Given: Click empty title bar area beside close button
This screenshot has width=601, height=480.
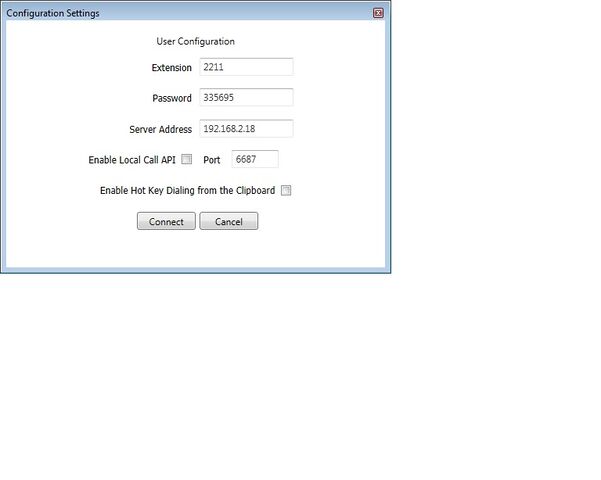Looking at the screenshot, I should (x=250, y=13).
